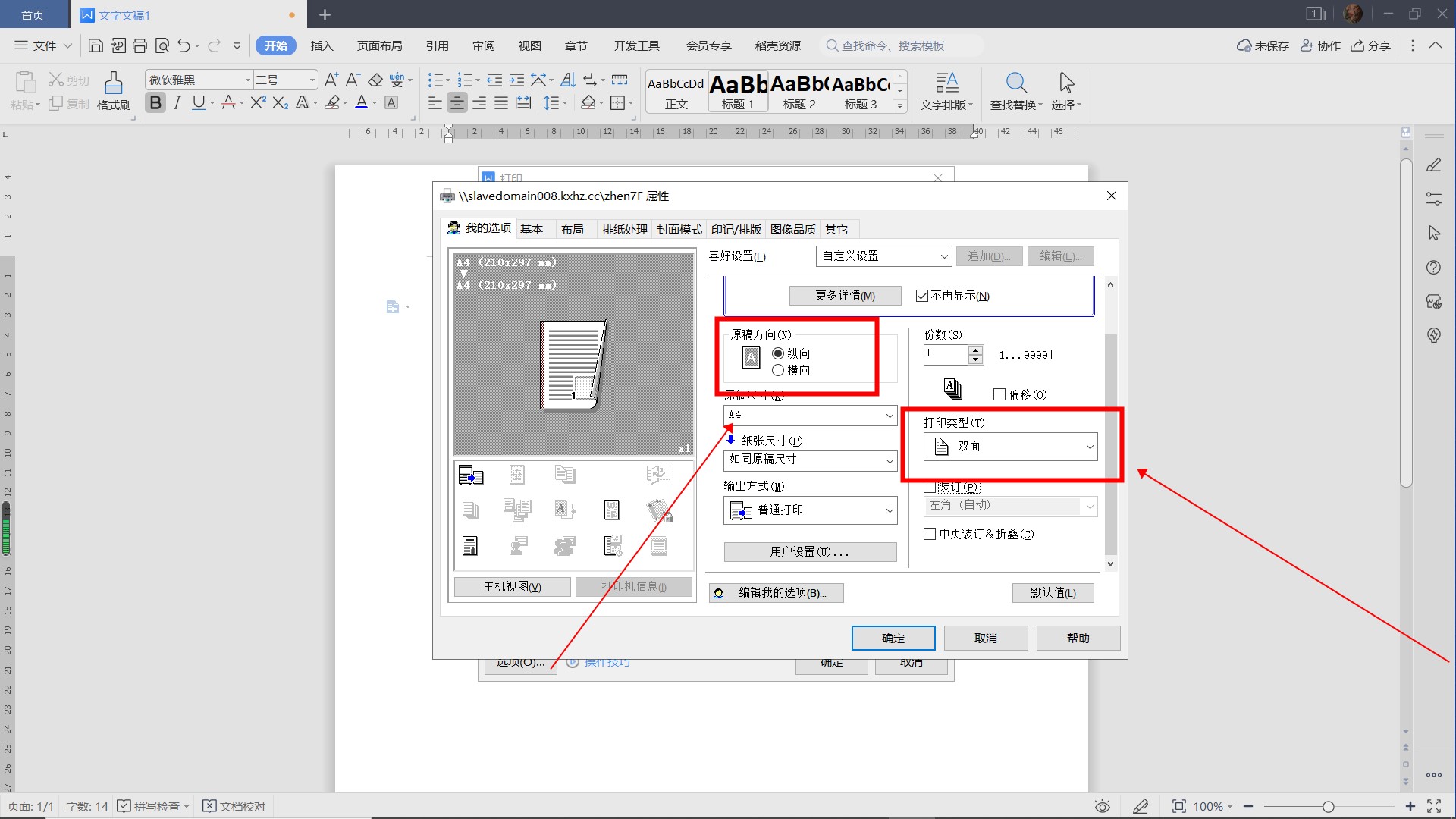Image resolution: width=1456 pixels, height=819 pixels.
Task: Click the center alignment icon
Action: [x=457, y=102]
